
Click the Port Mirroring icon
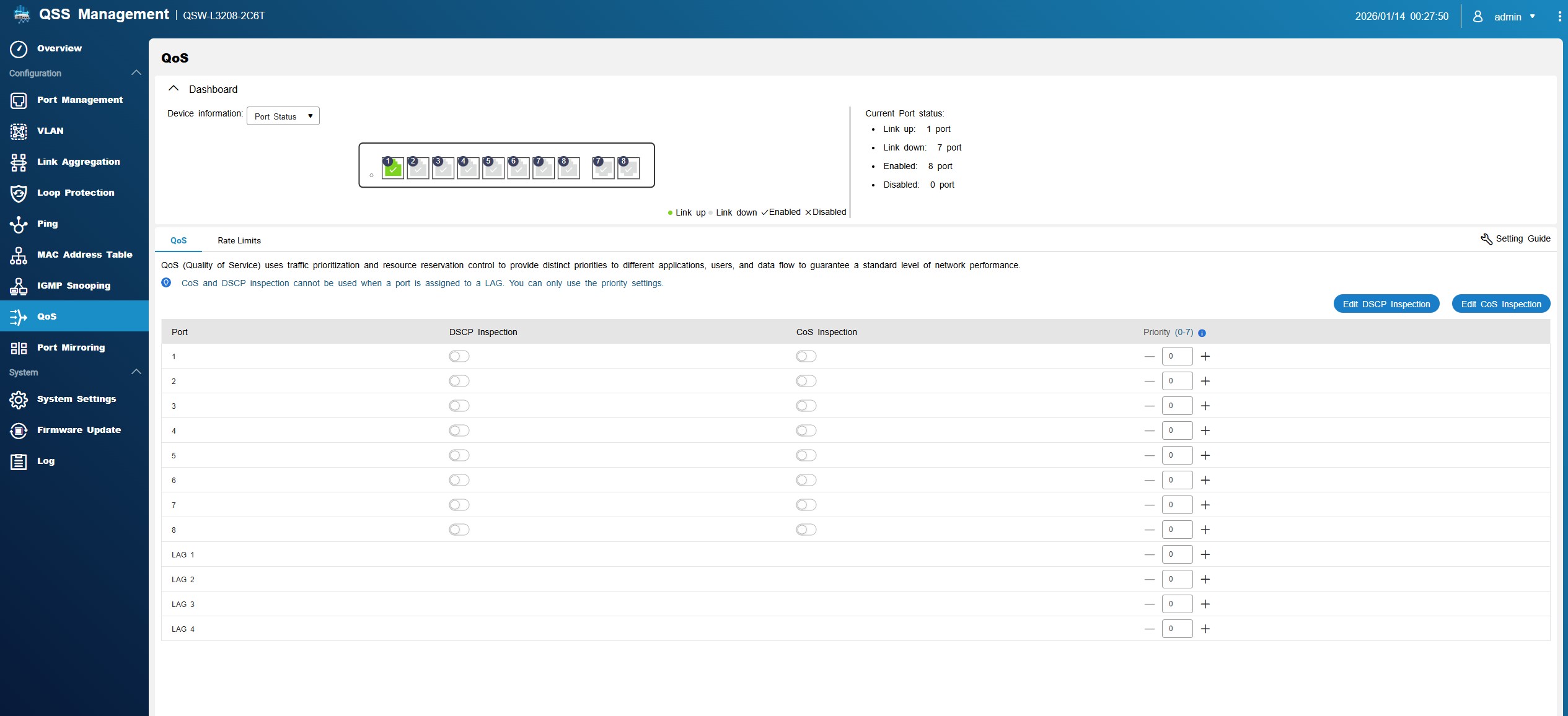(19, 348)
